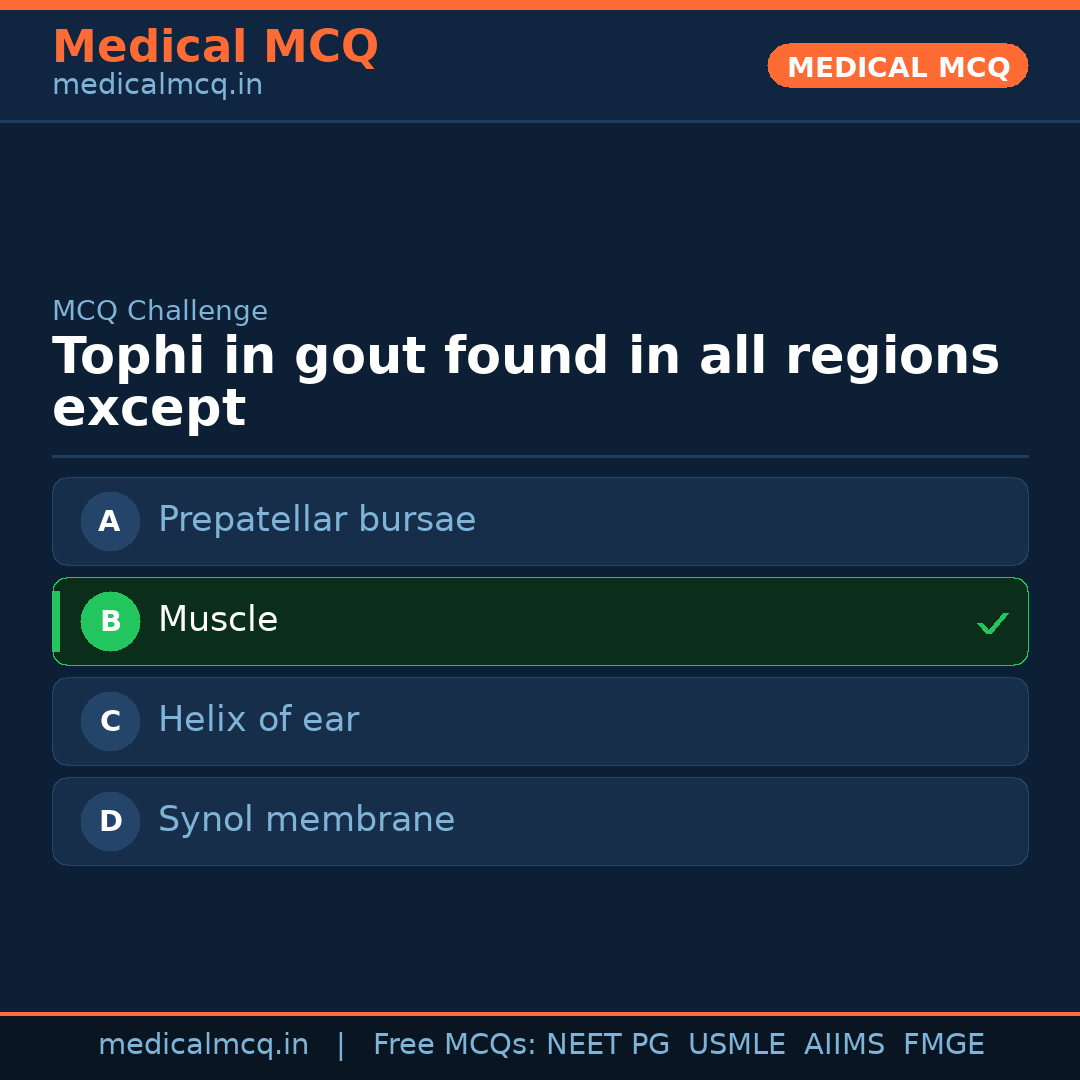Expand the MCQ Challenge section

pyautogui.click(x=160, y=311)
